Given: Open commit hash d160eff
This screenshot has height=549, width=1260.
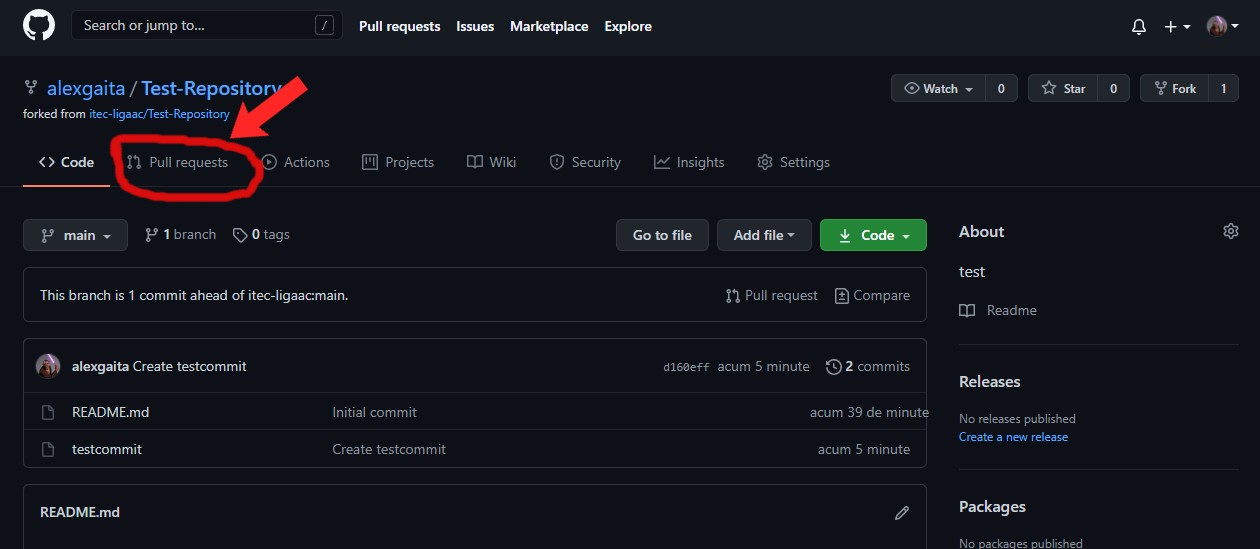Looking at the screenshot, I should (686, 367).
